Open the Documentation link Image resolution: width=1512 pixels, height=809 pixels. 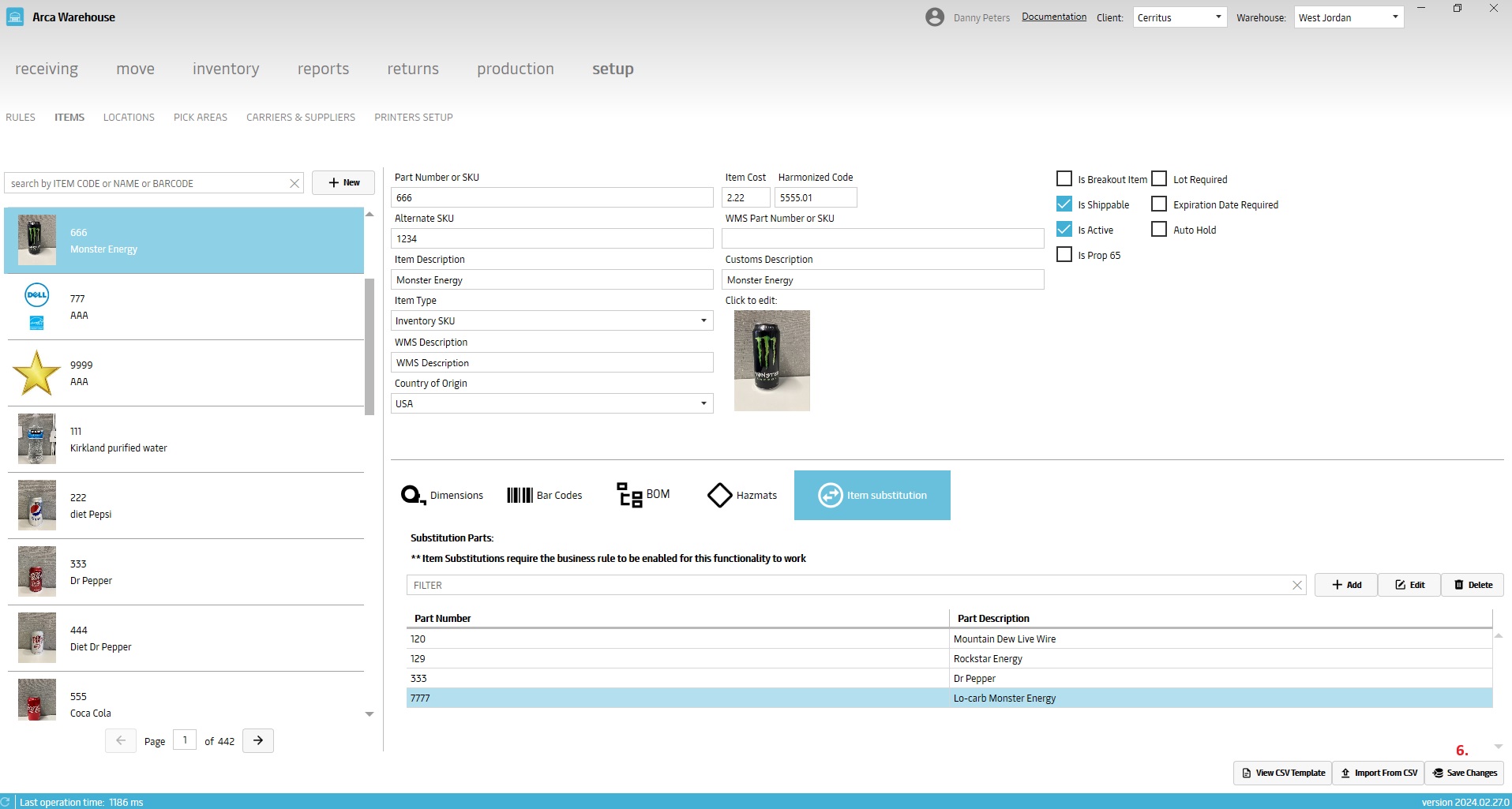[x=1054, y=17]
